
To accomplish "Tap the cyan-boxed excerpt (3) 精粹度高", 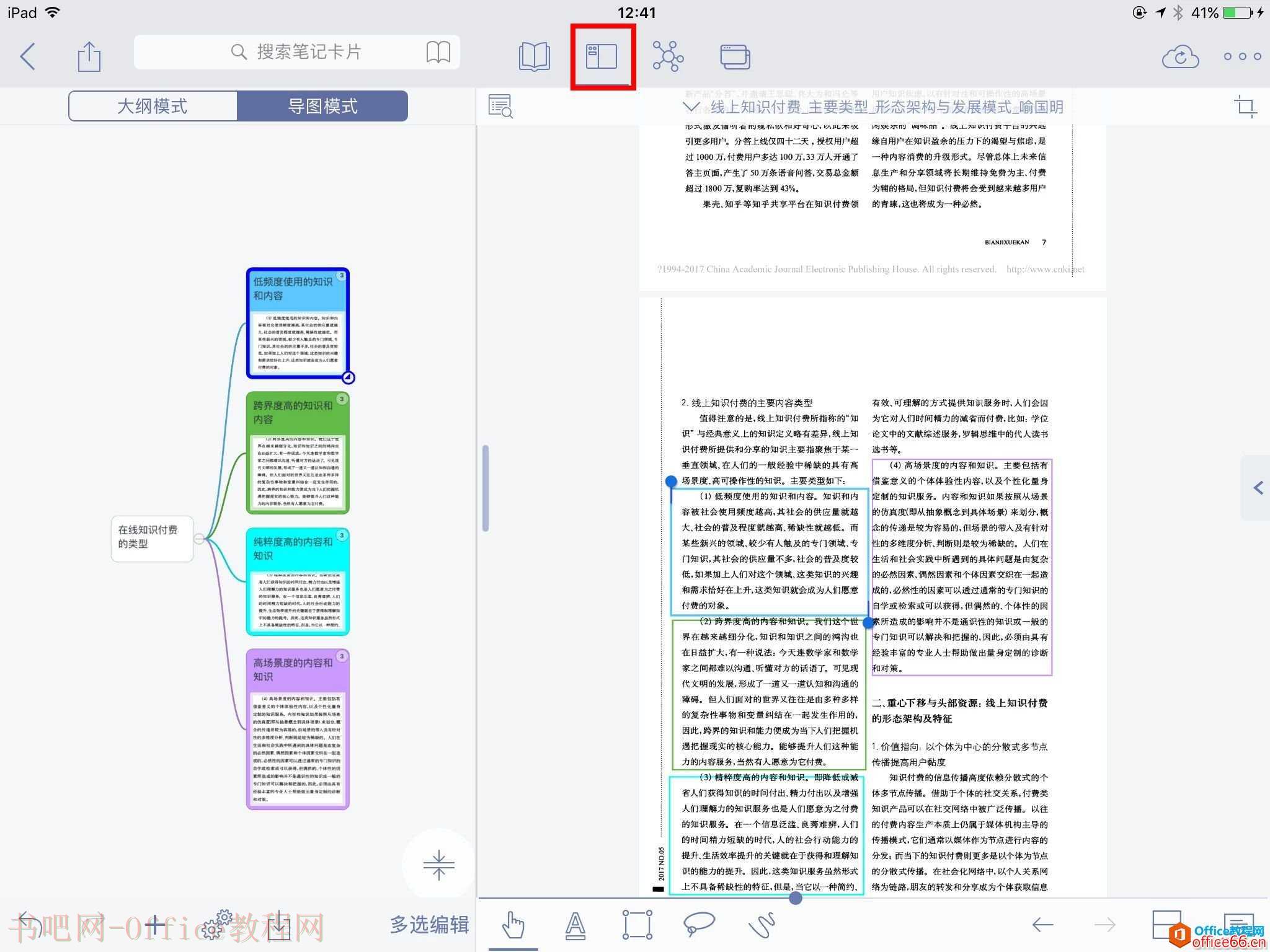I will 766,835.
